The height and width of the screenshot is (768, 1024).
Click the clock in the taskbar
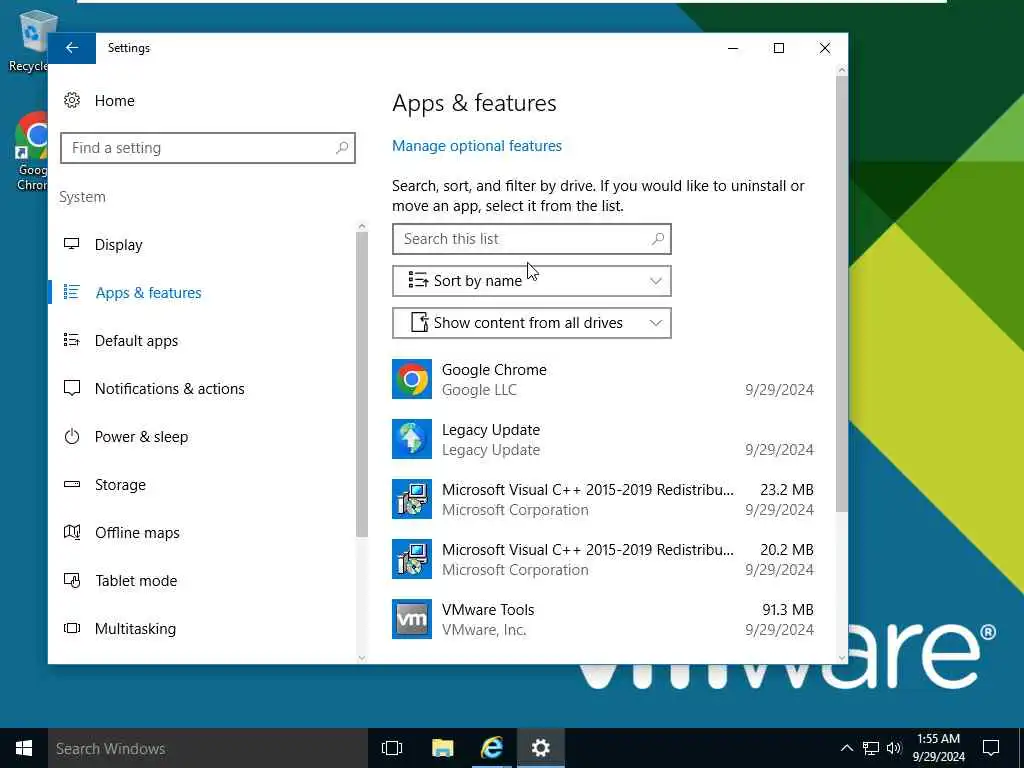coord(938,748)
